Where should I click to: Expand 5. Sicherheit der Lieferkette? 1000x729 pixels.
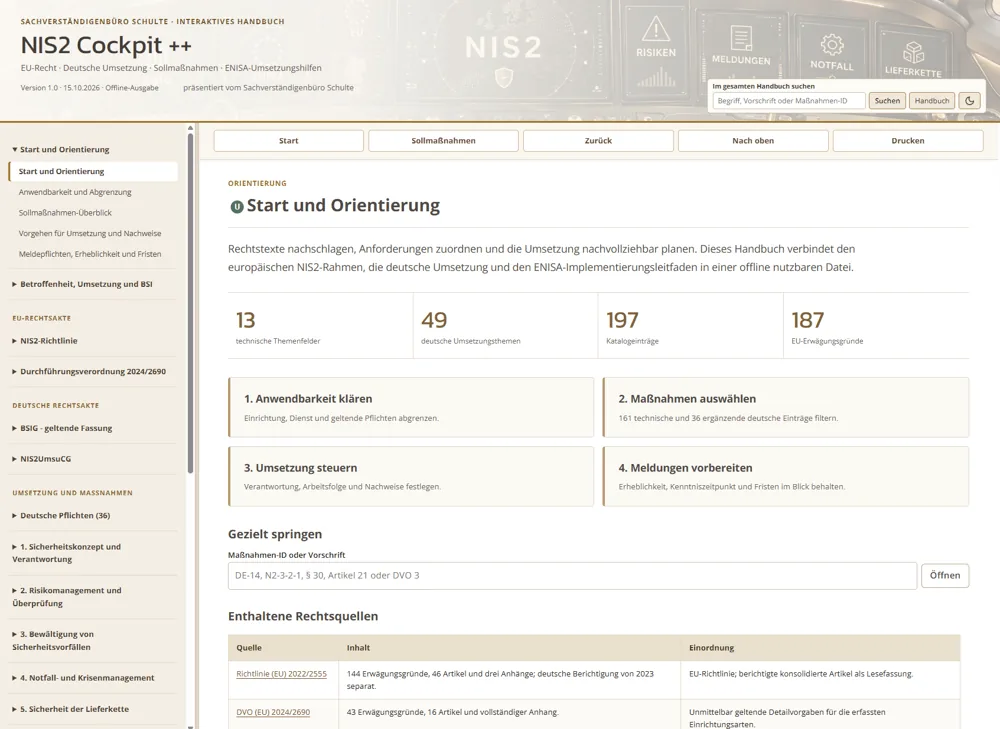70,709
